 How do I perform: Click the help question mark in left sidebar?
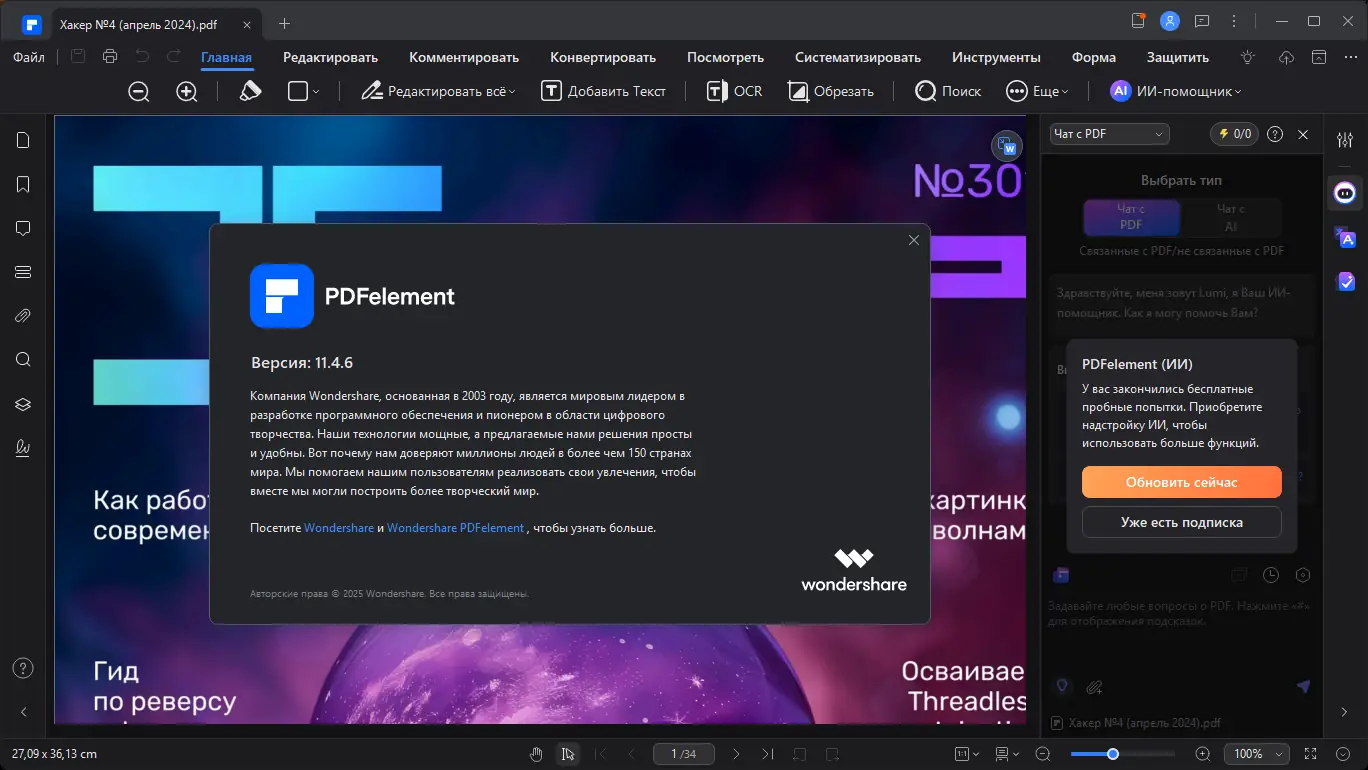point(23,668)
